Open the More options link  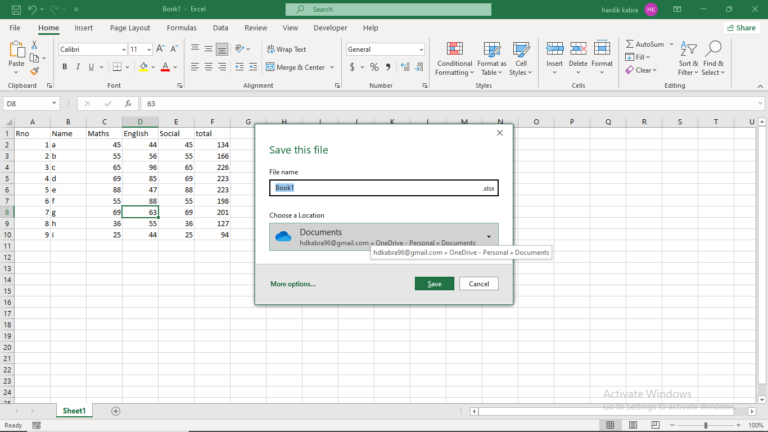pos(293,284)
